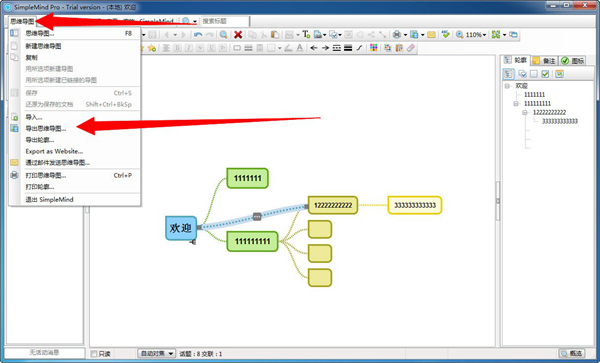Viewport: 600px width, 363px height.
Task: Open the 思维导图 menu in menu bar
Action: pyautogui.click(x=22, y=21)
